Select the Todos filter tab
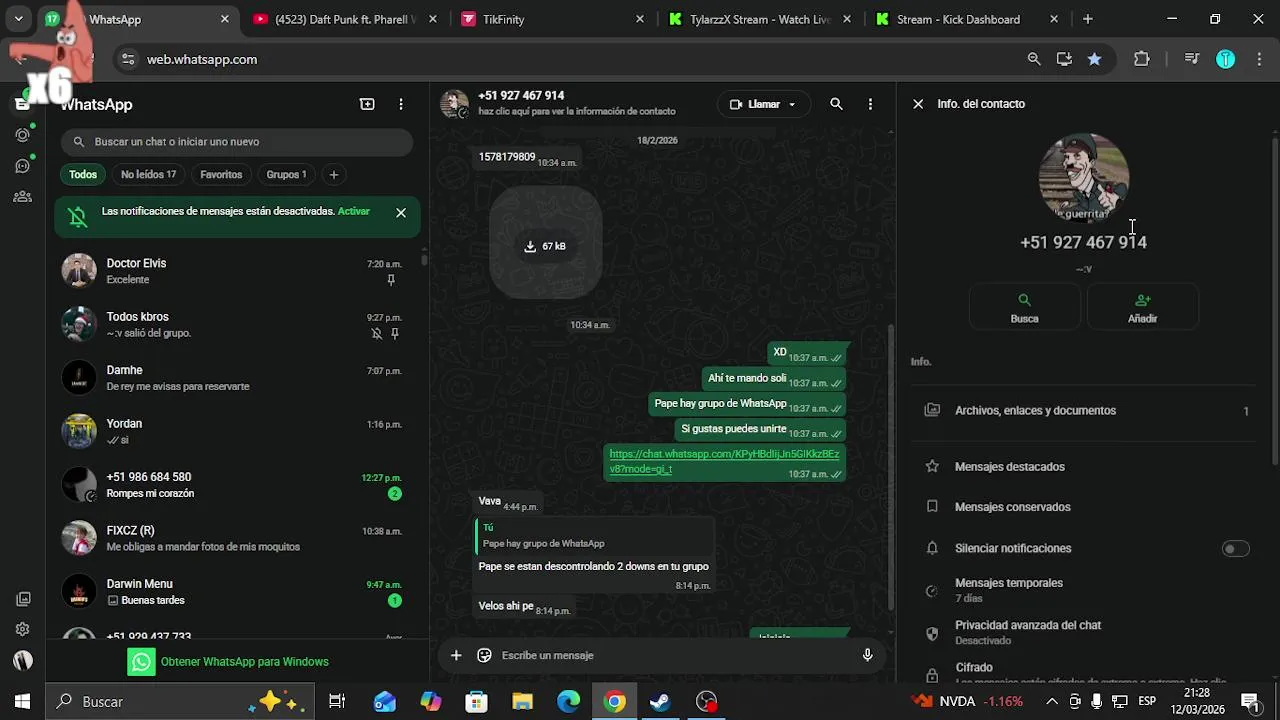 (x=83, y=174)
